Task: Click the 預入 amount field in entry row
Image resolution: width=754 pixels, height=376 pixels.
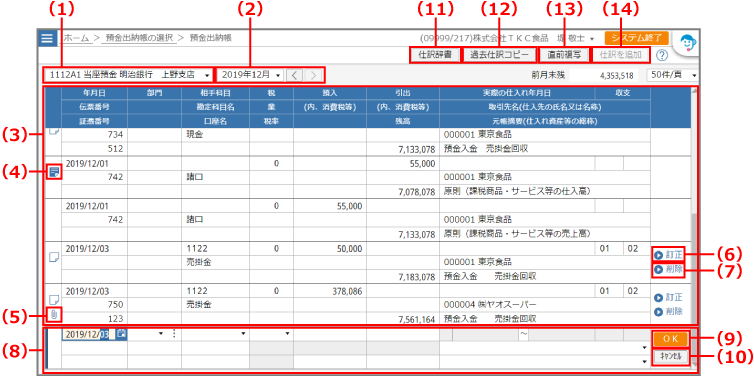Action: pos(330,334)
